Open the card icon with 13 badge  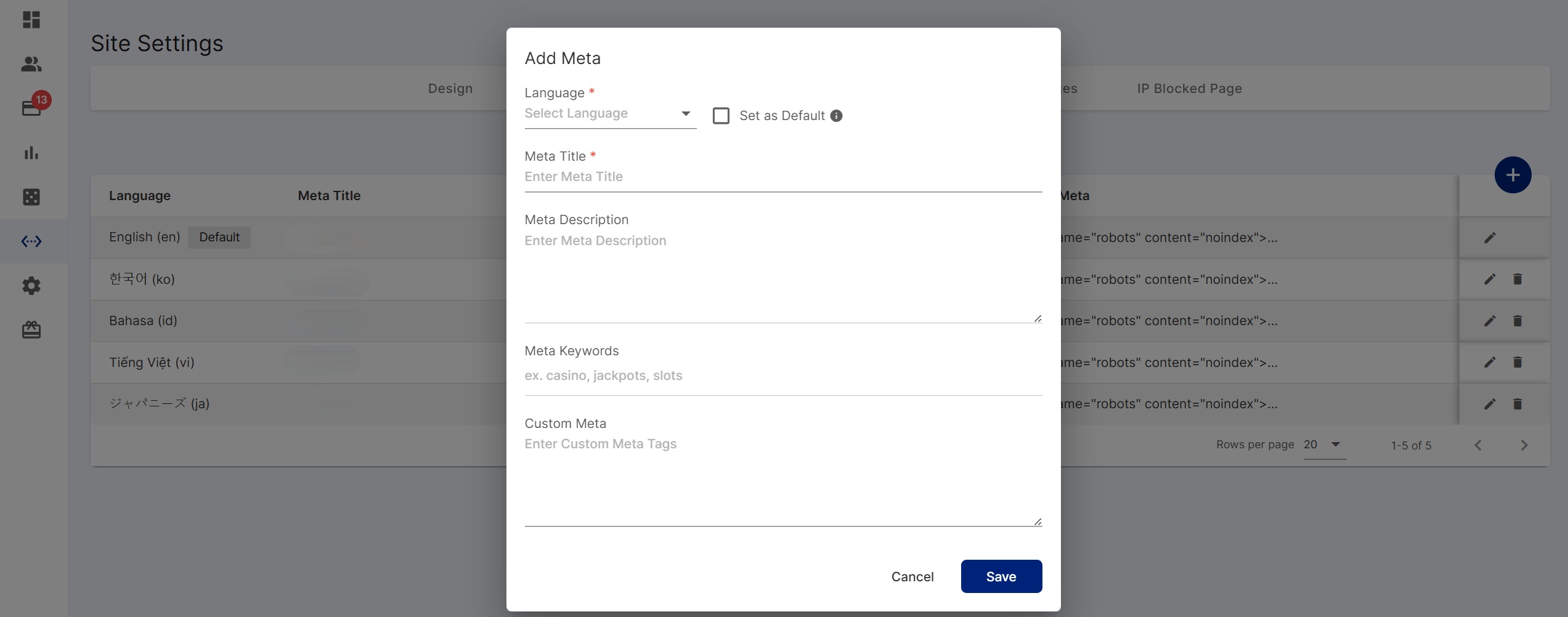point(31,108)
